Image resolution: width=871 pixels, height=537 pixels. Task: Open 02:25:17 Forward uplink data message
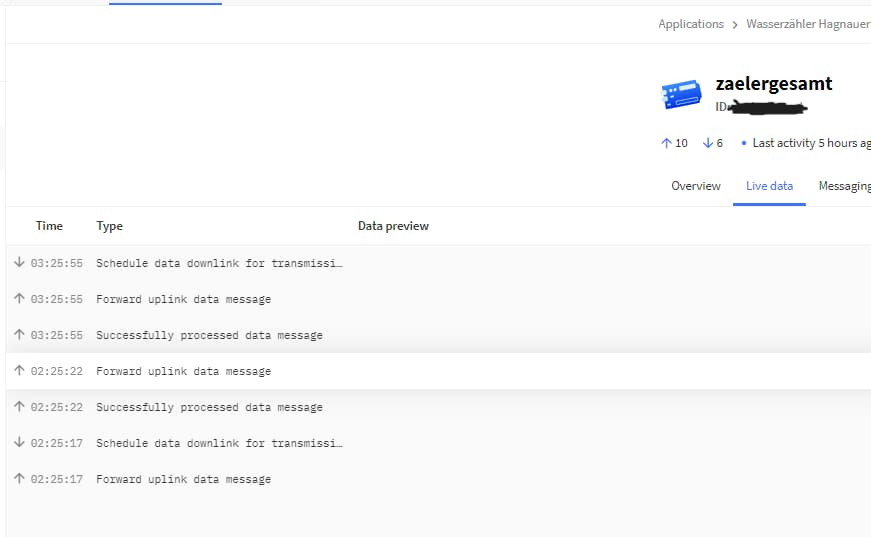point(438,479)
